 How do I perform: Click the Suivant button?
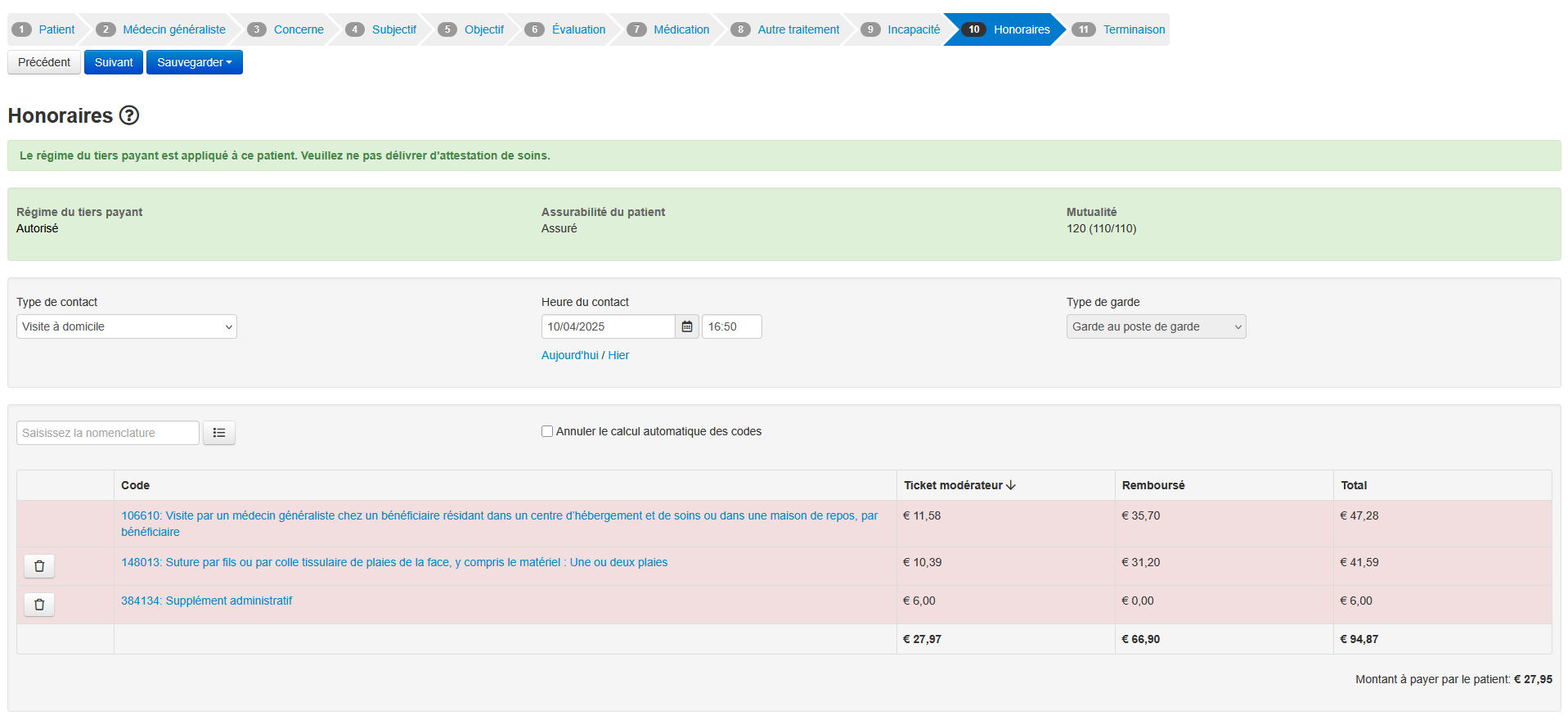pos(114,62)
